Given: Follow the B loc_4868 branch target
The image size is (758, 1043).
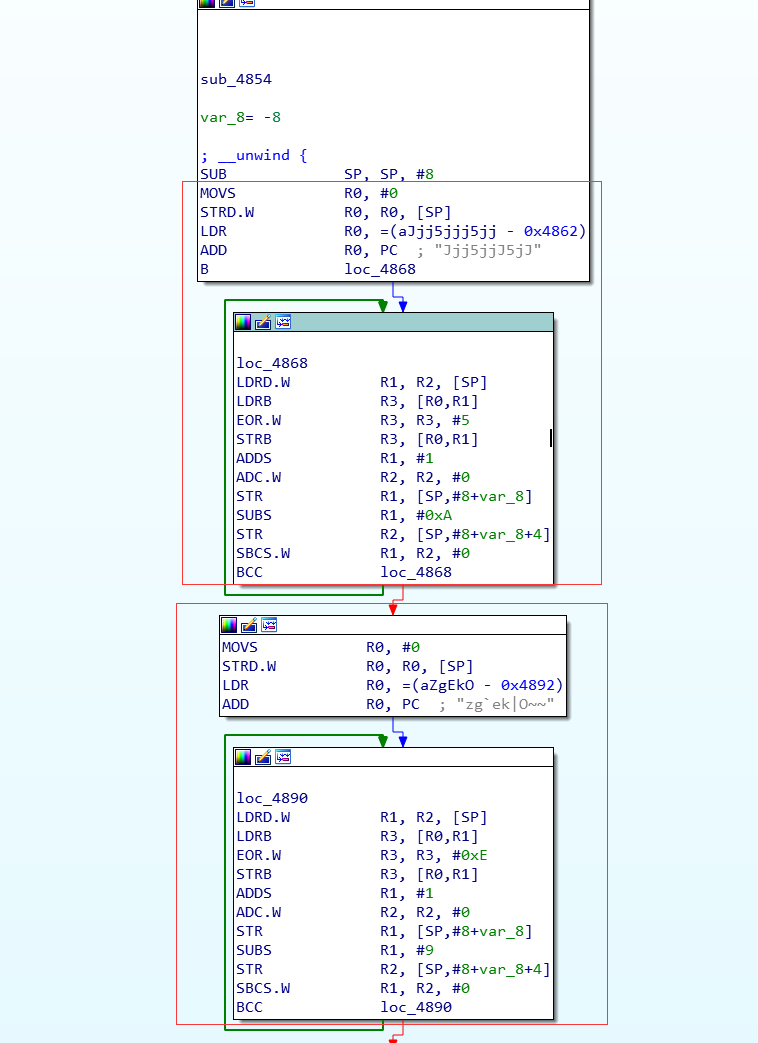Looking at the screenshot, I should point(380,269).
